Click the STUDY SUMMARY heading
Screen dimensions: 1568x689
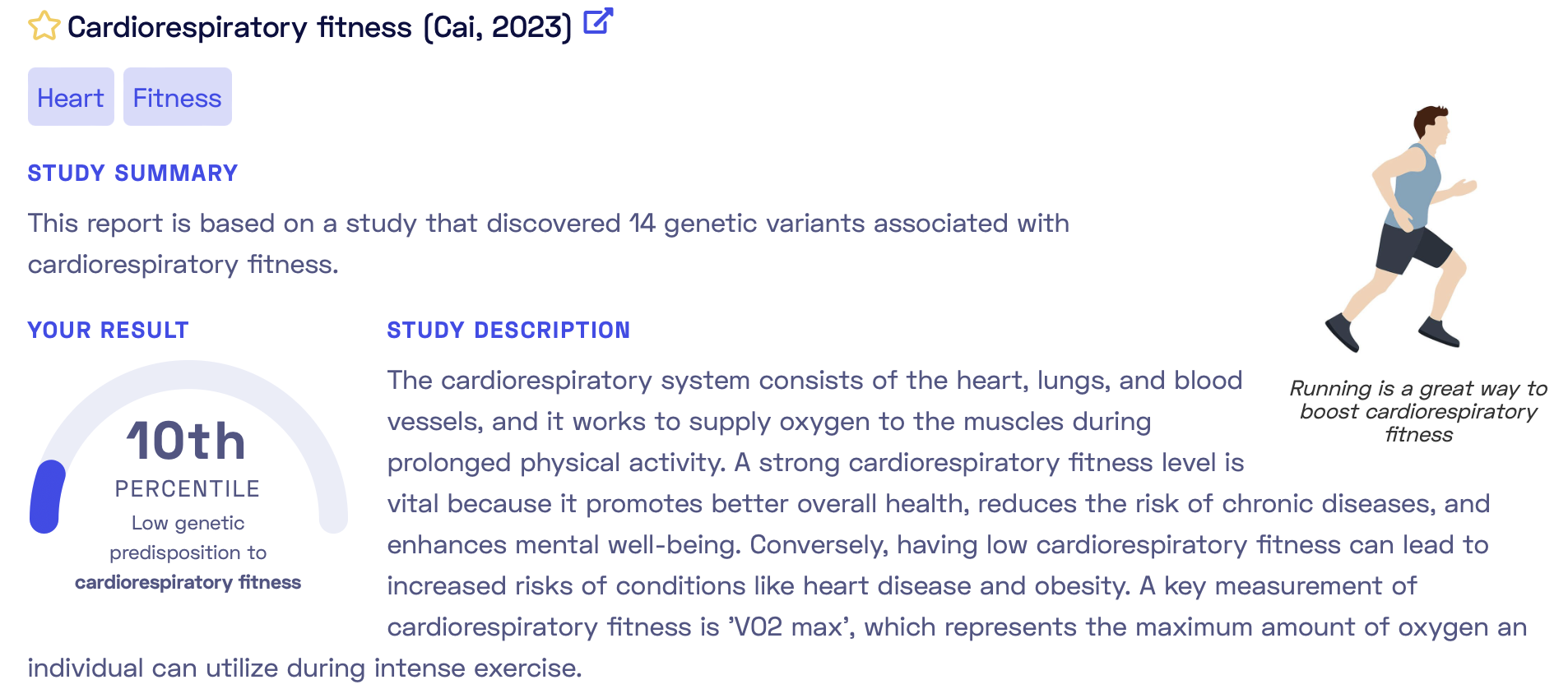pyautogui.click(x=132, y=173)
